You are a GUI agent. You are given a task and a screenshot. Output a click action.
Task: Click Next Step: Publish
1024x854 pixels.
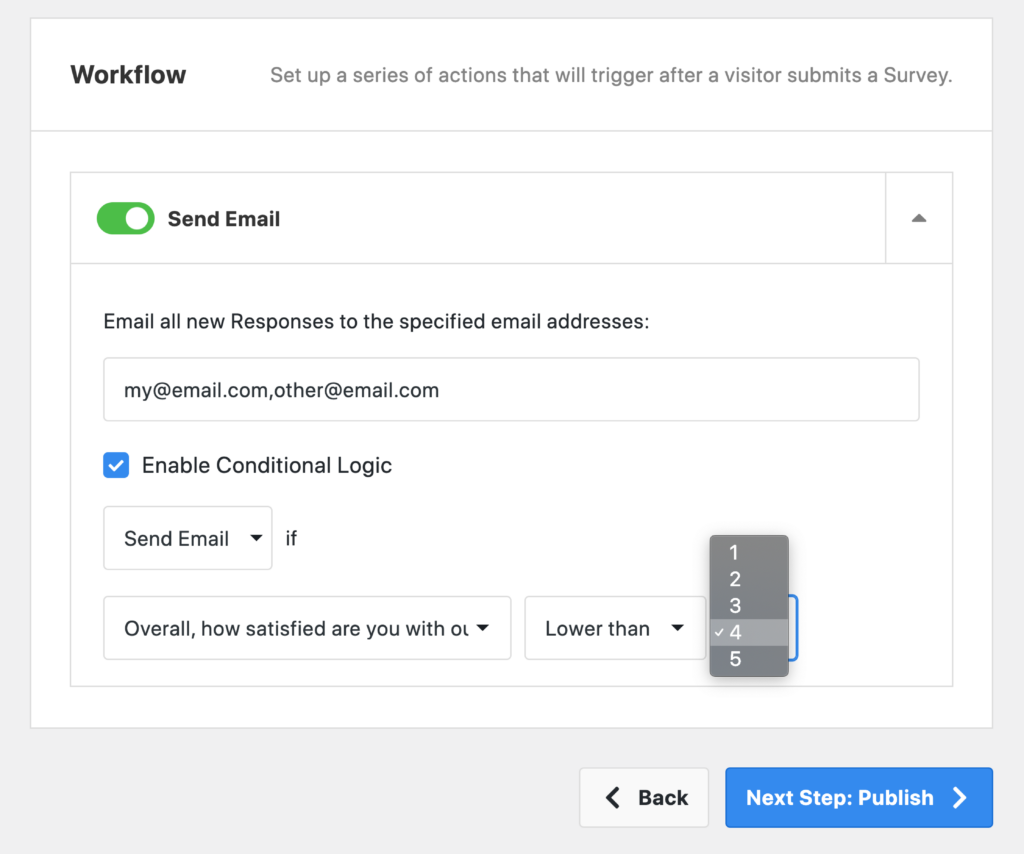859,797
